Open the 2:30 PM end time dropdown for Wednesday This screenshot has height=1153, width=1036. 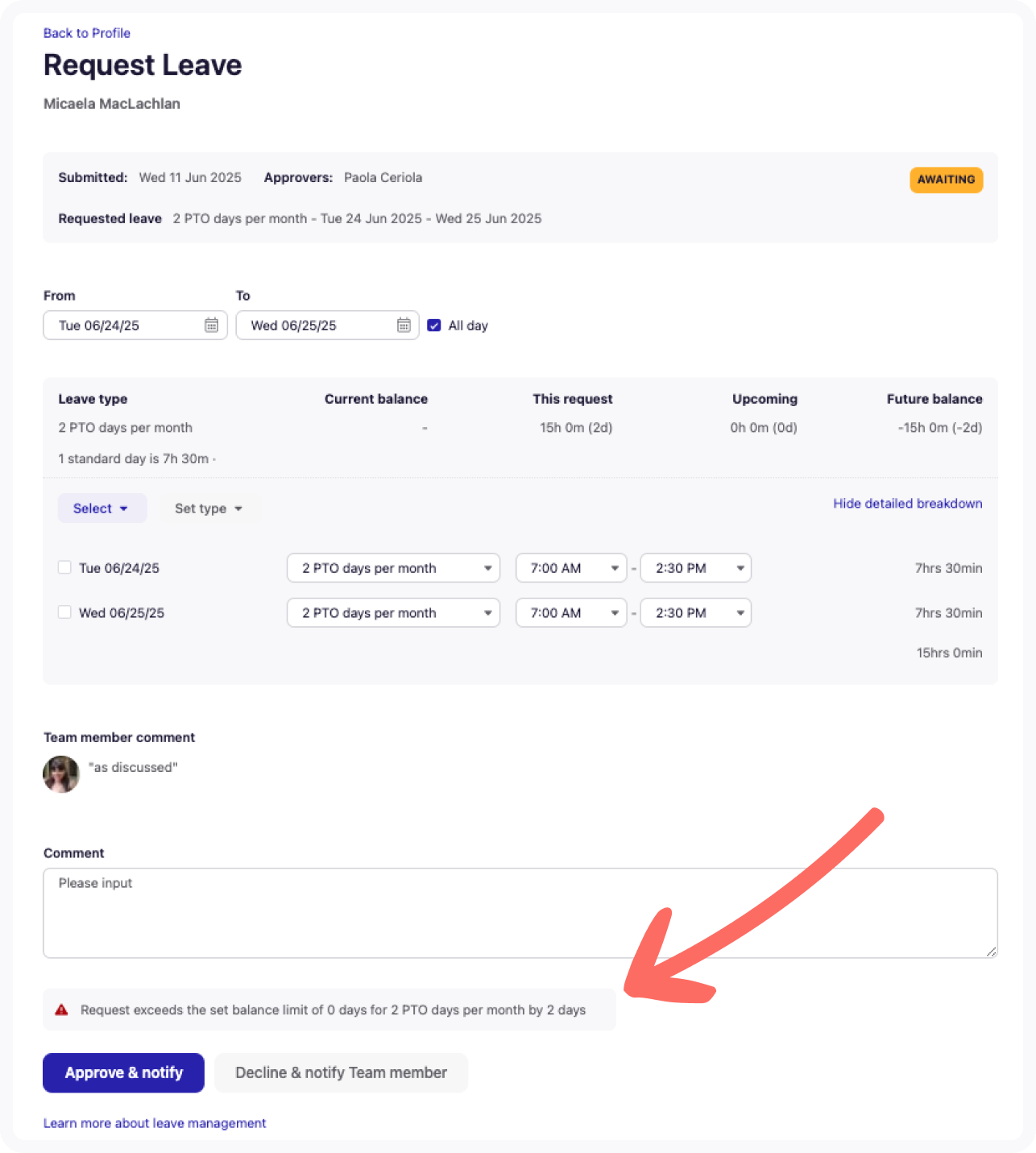pyautogui.click(x=694, y=612)
